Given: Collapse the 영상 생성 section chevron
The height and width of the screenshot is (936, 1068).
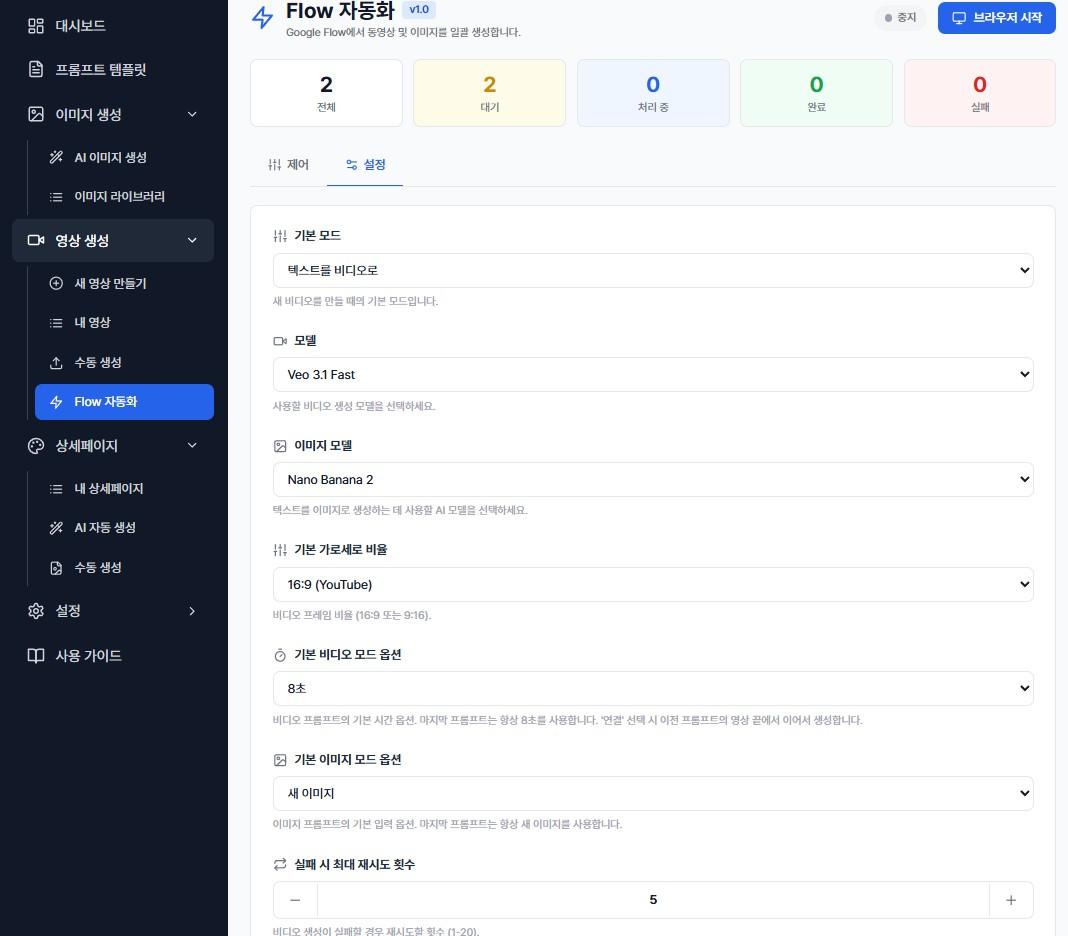Looking at the screenshot, I should coord(192,240).
